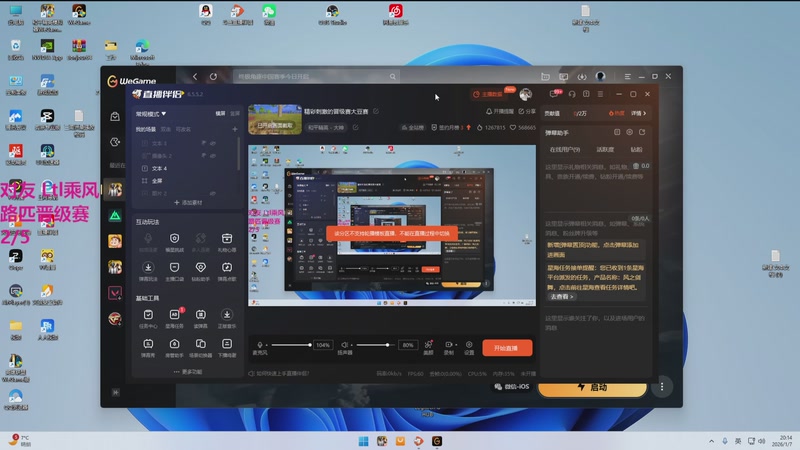
Task: Open the 星海任务 tool with red badge
Action: tap(174, 315)
